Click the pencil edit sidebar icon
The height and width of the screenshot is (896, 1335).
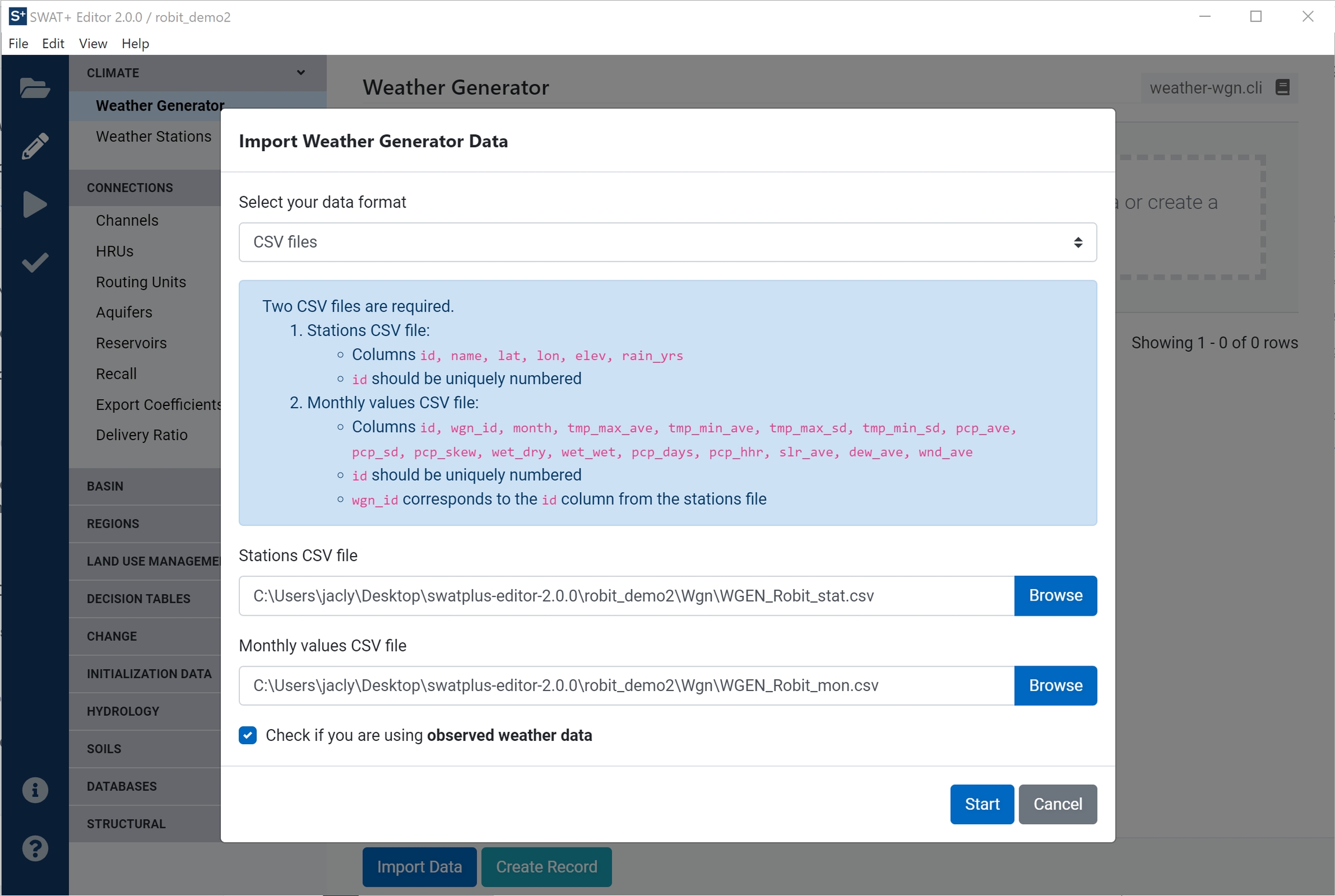pyautogui.click(x=35, y=146)
